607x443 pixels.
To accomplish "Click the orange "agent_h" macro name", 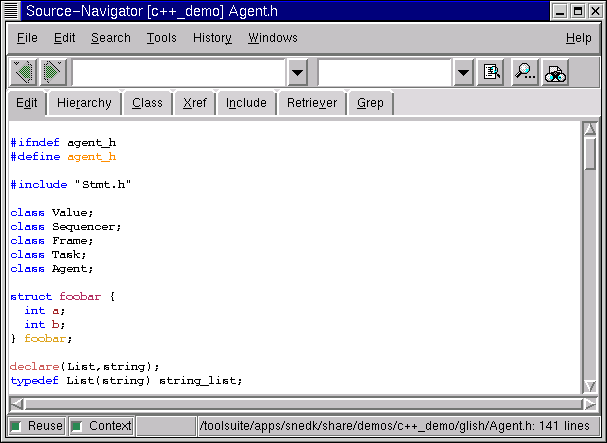I will 92,157.
